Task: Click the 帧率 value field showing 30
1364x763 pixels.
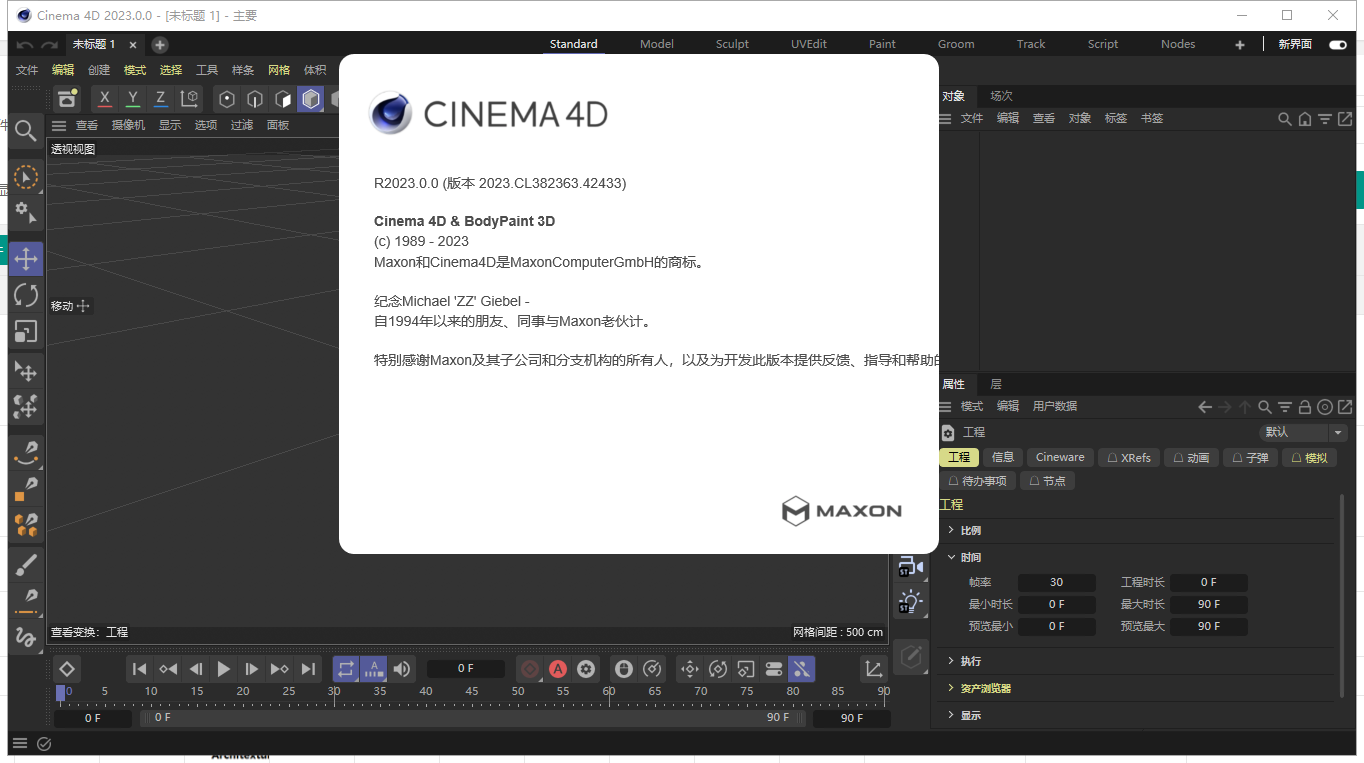Action: pyautogui.click(x=1056, y=582)
